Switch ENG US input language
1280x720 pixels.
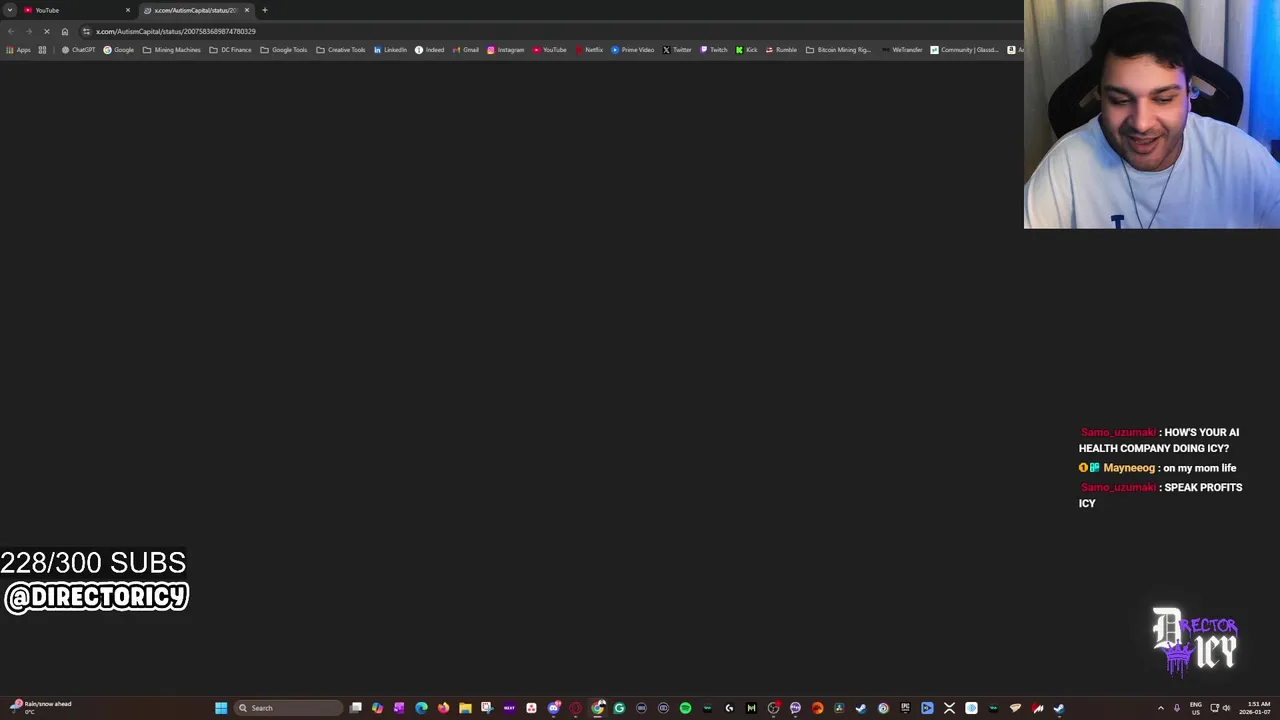click(1195, 708)
